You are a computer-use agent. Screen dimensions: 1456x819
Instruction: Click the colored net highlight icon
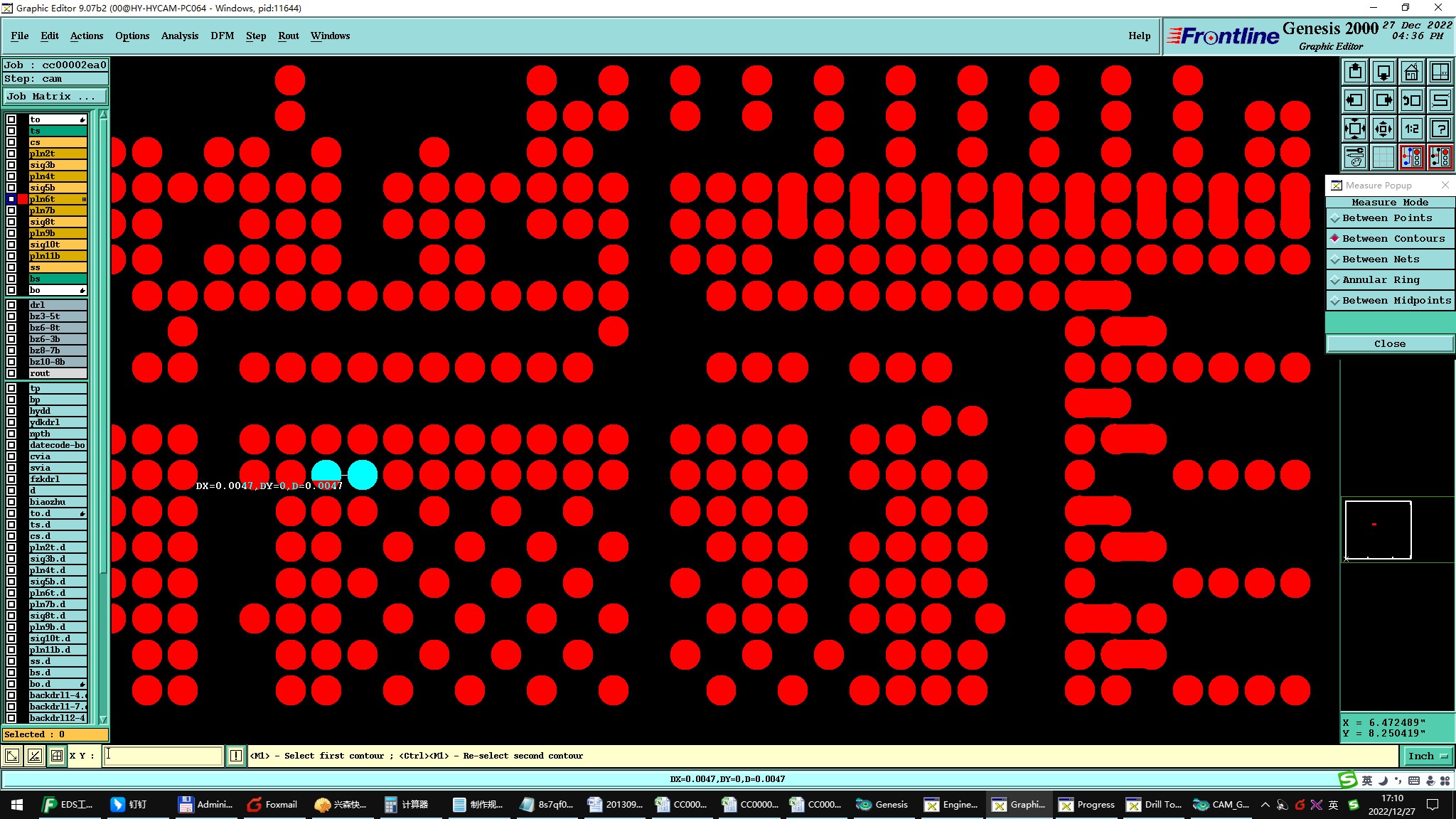pyautogui.click(x=1411, y=157)
